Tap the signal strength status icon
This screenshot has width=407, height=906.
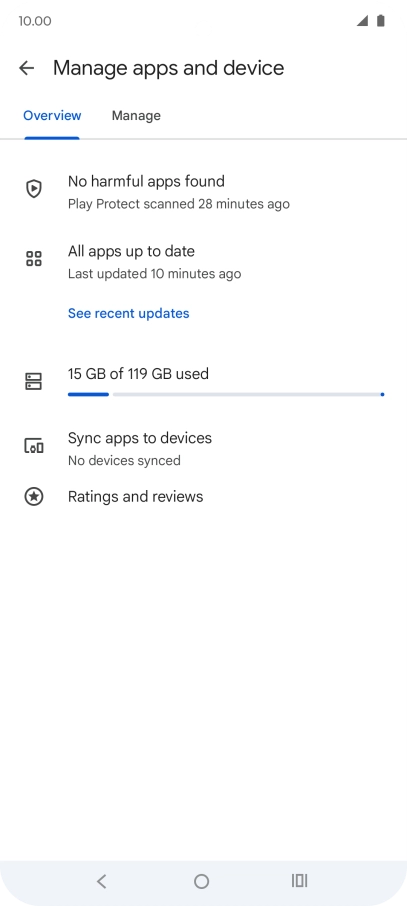tap(362, 21)
